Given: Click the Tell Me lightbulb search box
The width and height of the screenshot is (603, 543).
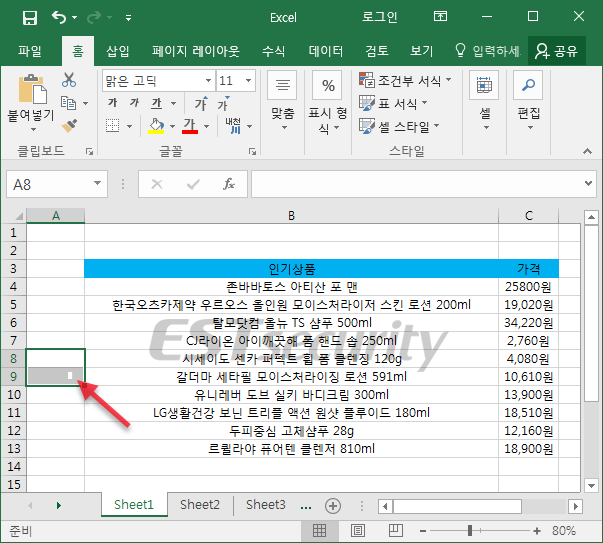Looking at the screenshot, I should coord(488,51).
